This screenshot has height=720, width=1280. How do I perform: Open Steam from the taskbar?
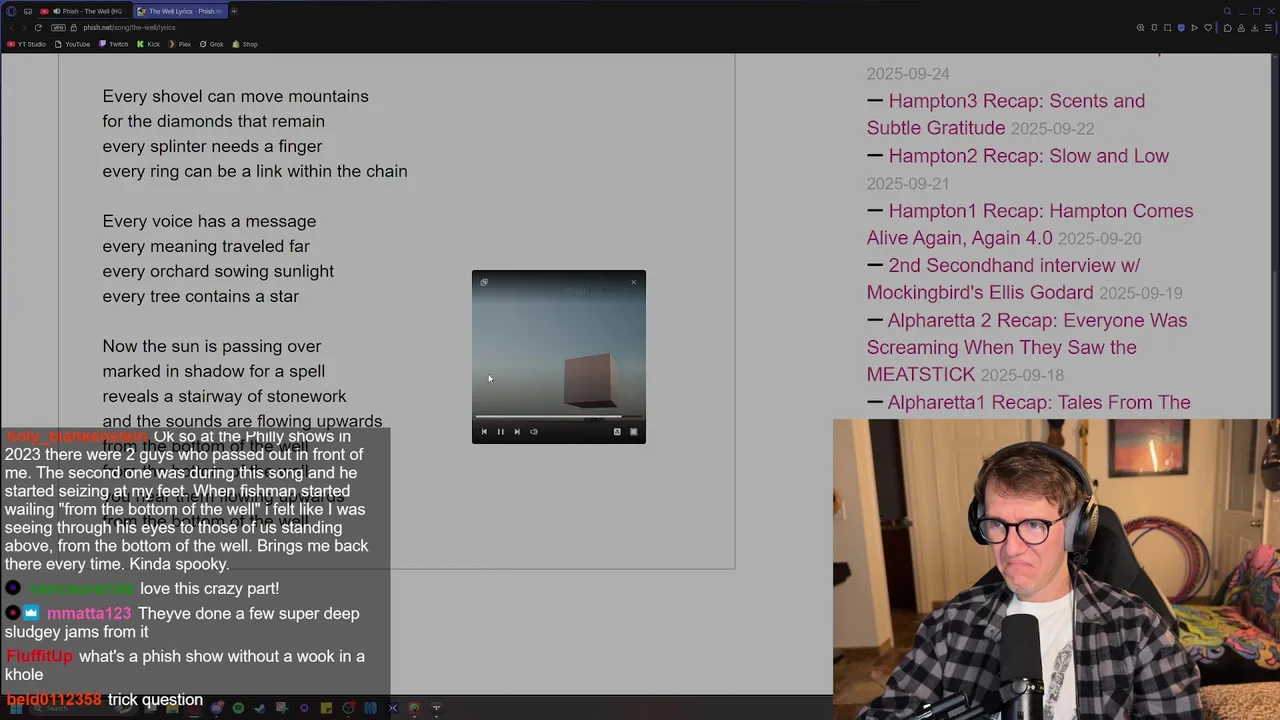pyautogui.click(x=260, y=708)
